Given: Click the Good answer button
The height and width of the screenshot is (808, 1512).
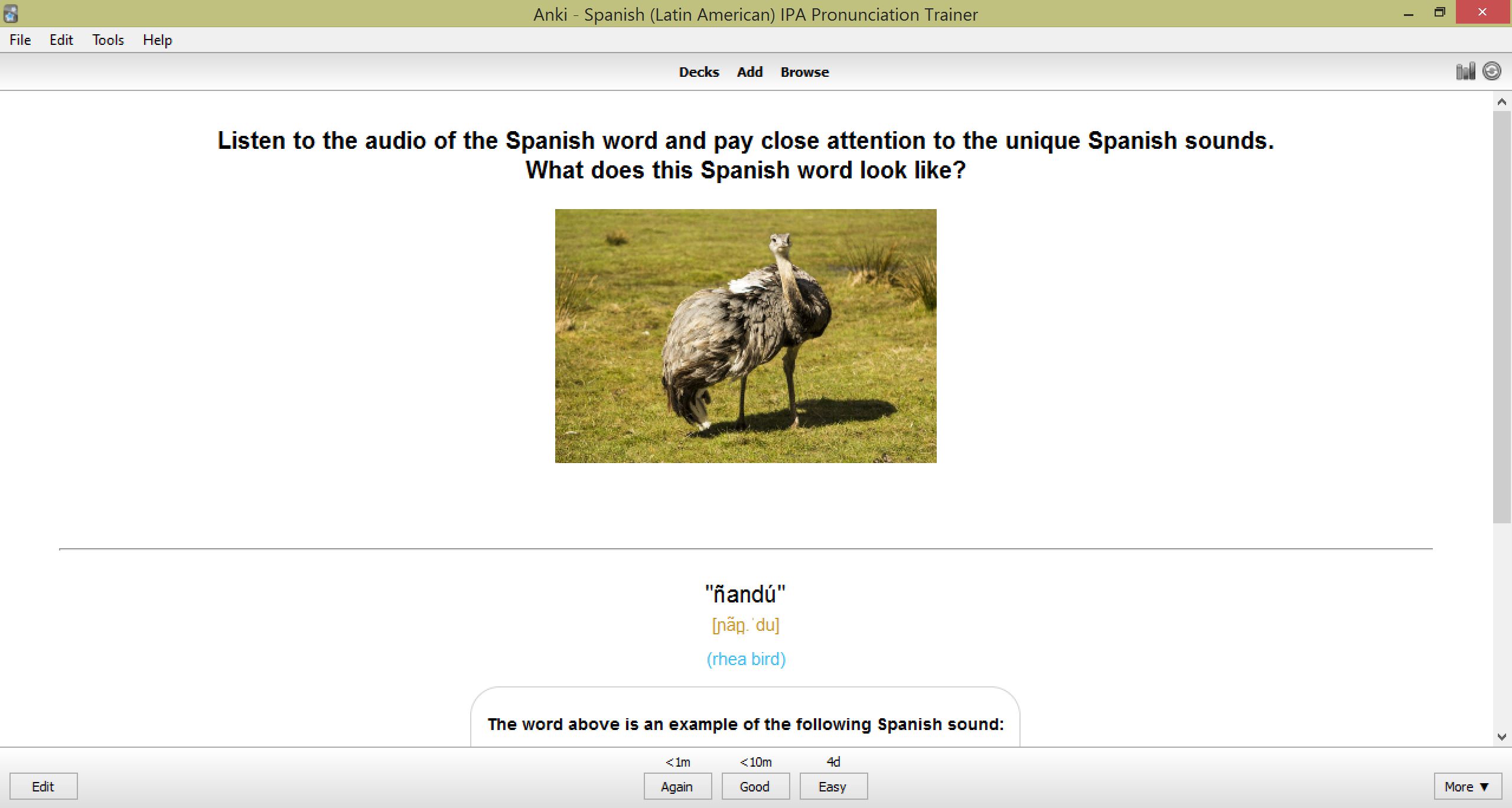Looking at the screenshot, I should (x=755, y=786).
